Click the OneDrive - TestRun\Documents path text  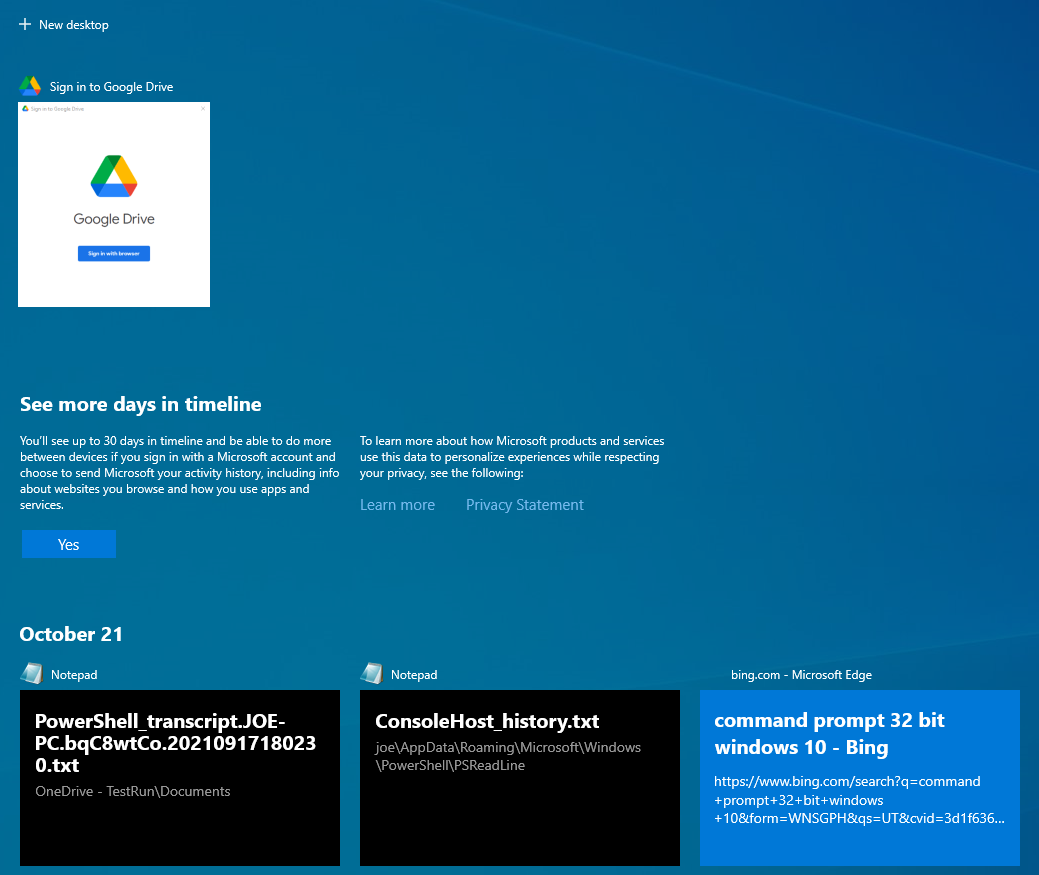pyautogui.click(x=133, y=792)
